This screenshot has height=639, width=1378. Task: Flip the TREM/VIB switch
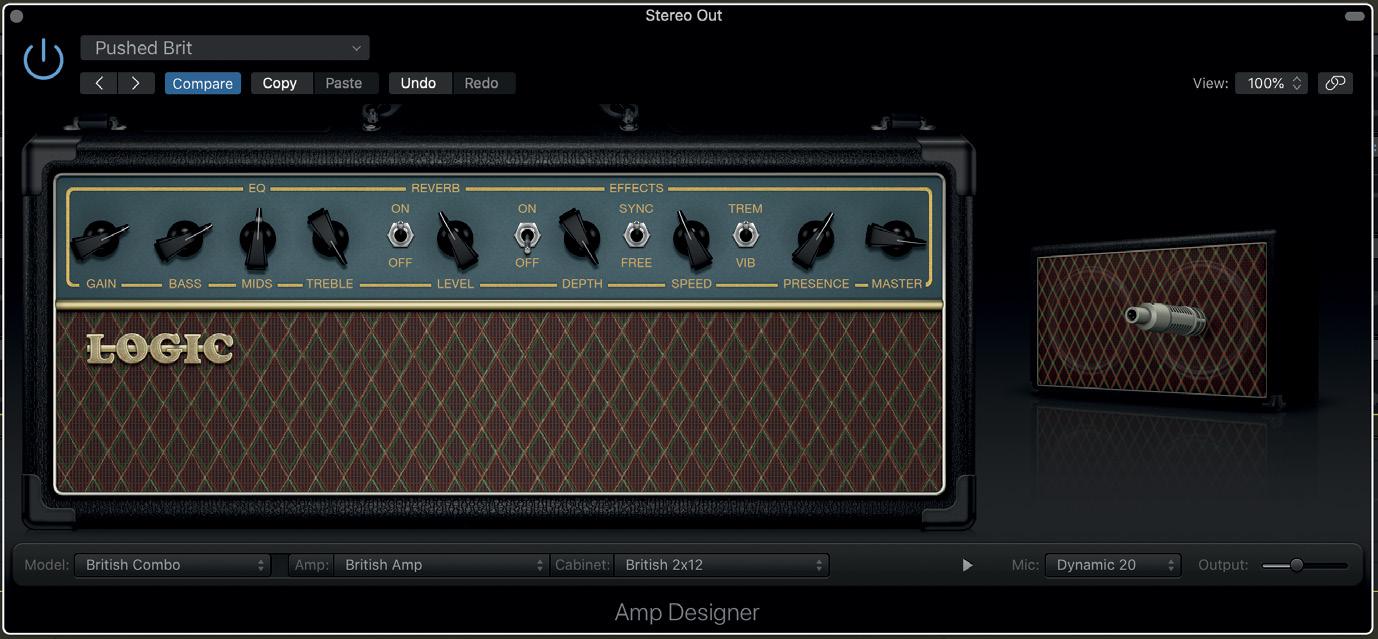click(745, 235)
